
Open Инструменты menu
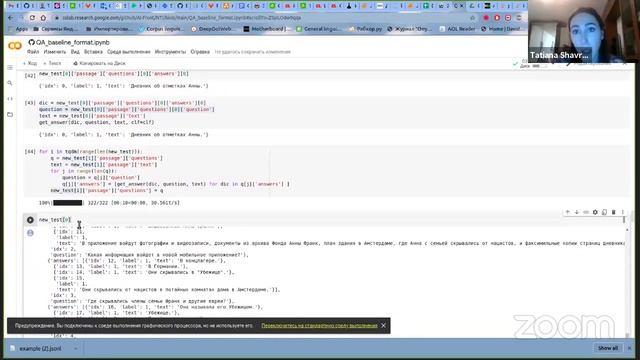tap(170, 52)
